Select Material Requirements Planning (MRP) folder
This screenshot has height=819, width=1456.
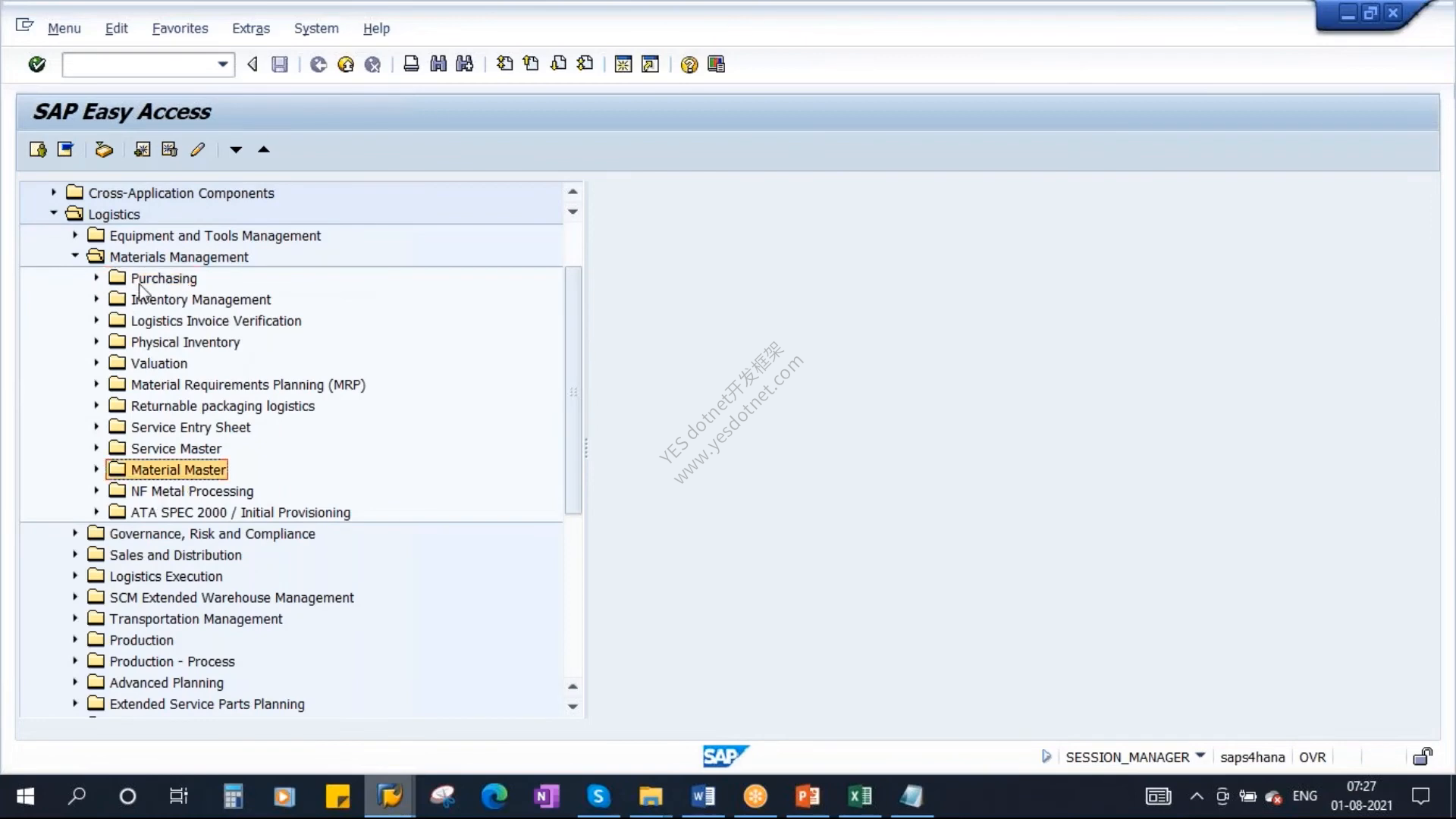coord(248,384)
